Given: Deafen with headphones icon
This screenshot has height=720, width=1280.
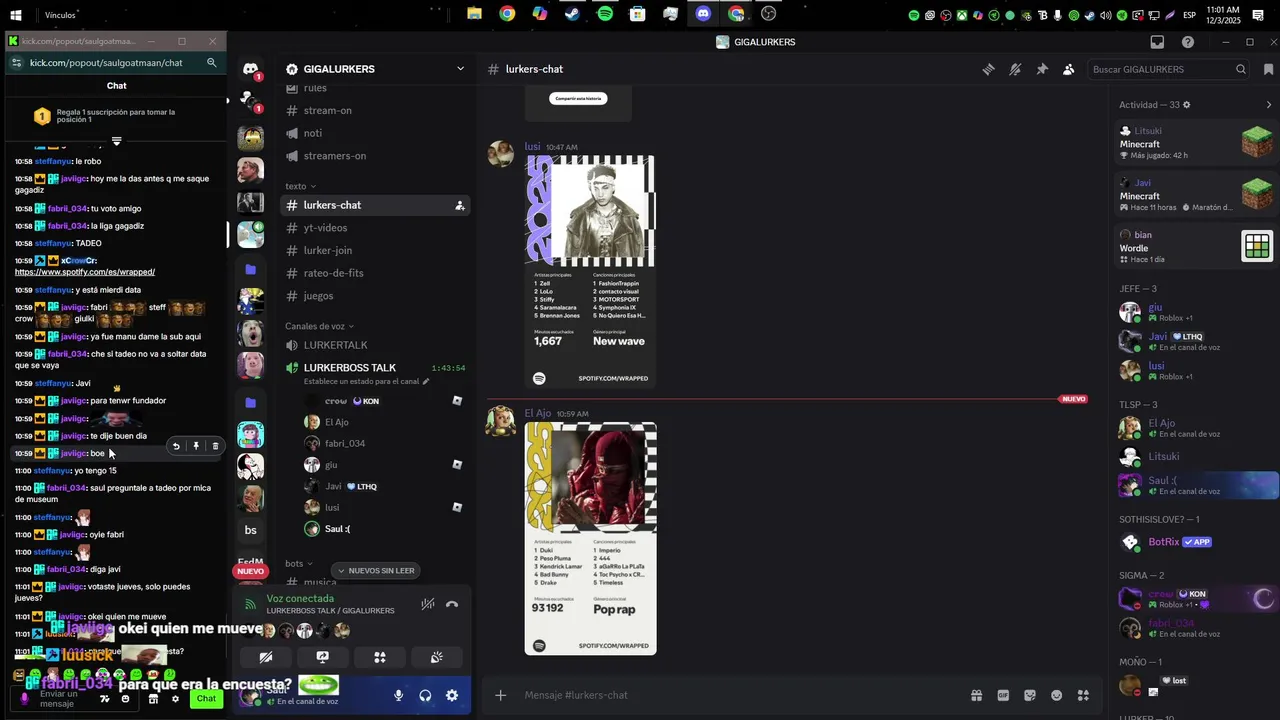Looking at the screenshot, I should (x=425, y=695).
